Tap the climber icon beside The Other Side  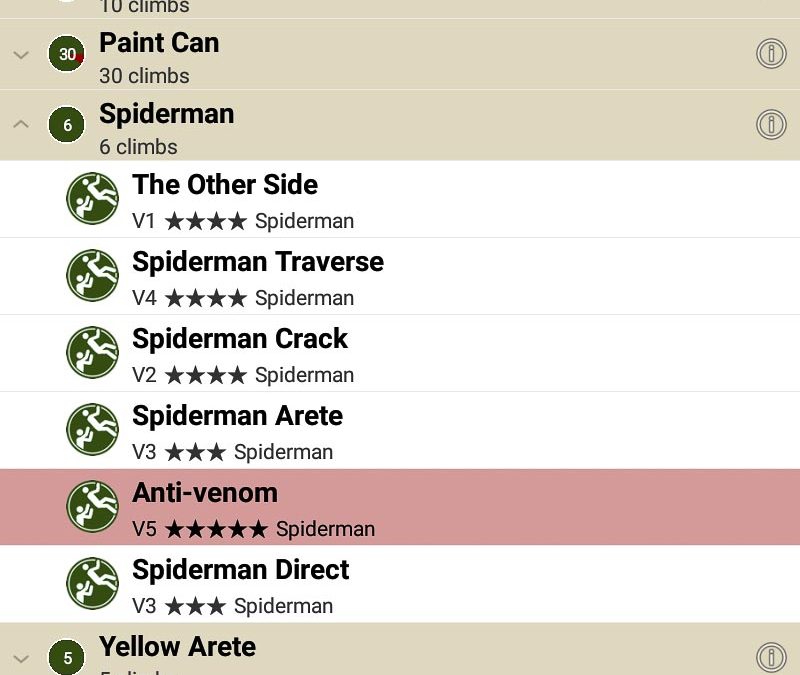[93, 198]
